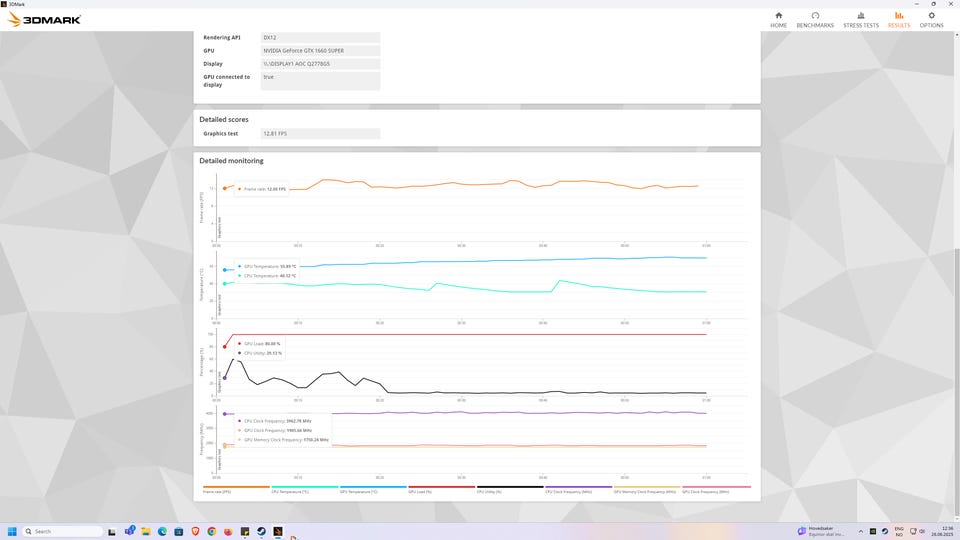960x540 pixels.
Task: Switch to the Results tab
Action: (x=899, y=20)
